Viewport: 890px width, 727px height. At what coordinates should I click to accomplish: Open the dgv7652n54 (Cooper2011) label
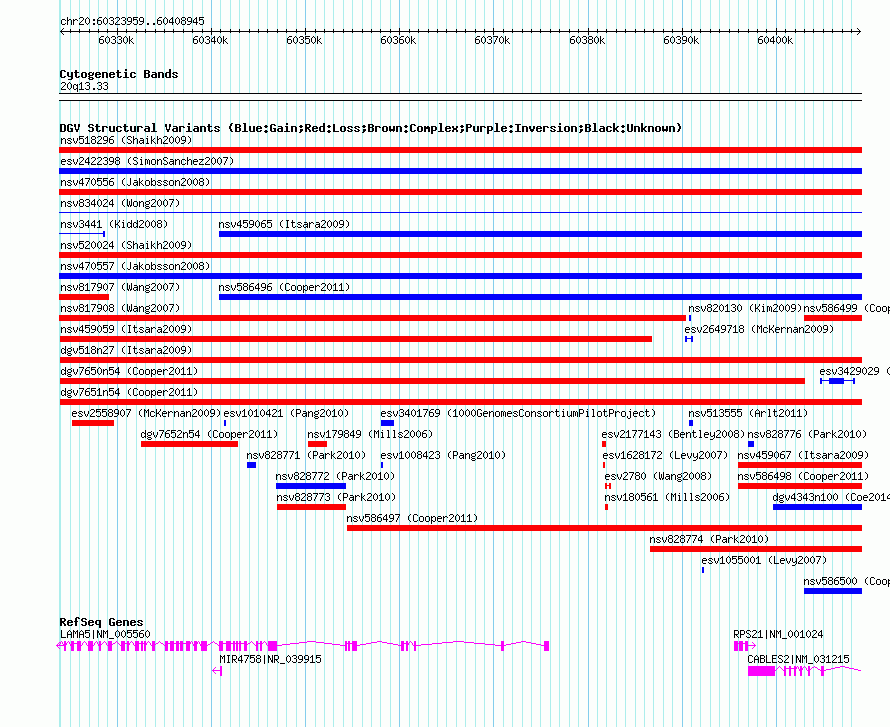[209, 434]
